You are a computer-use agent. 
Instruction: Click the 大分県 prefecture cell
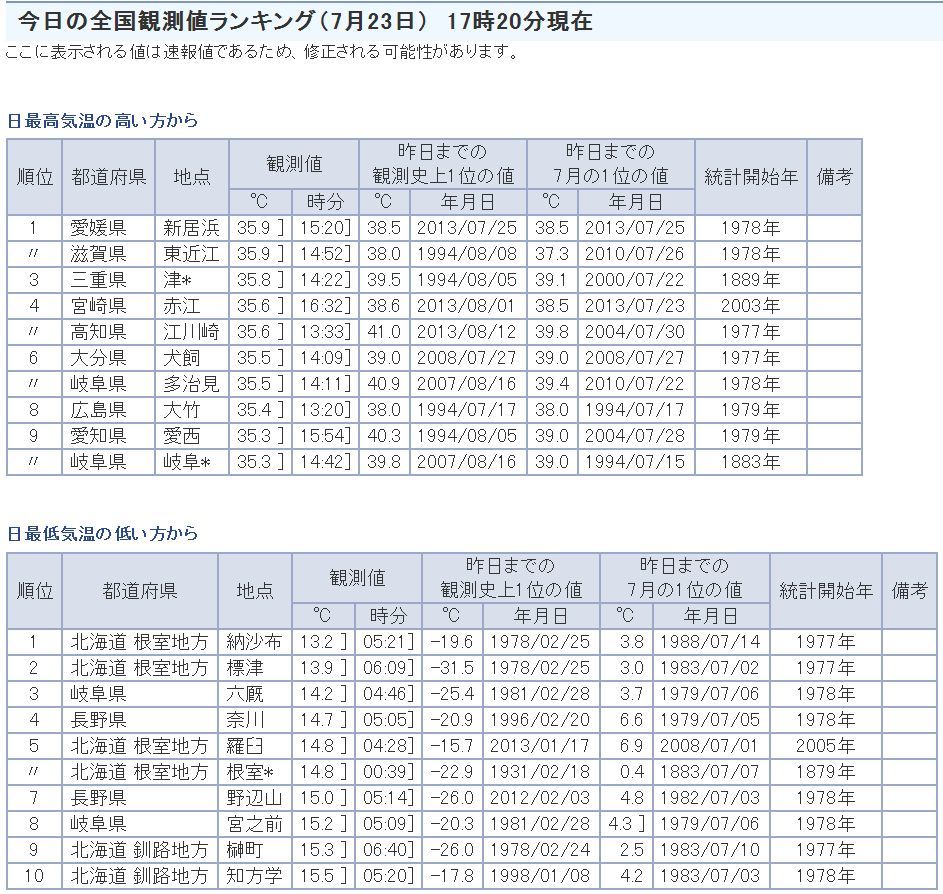click(x=98, y=358)
